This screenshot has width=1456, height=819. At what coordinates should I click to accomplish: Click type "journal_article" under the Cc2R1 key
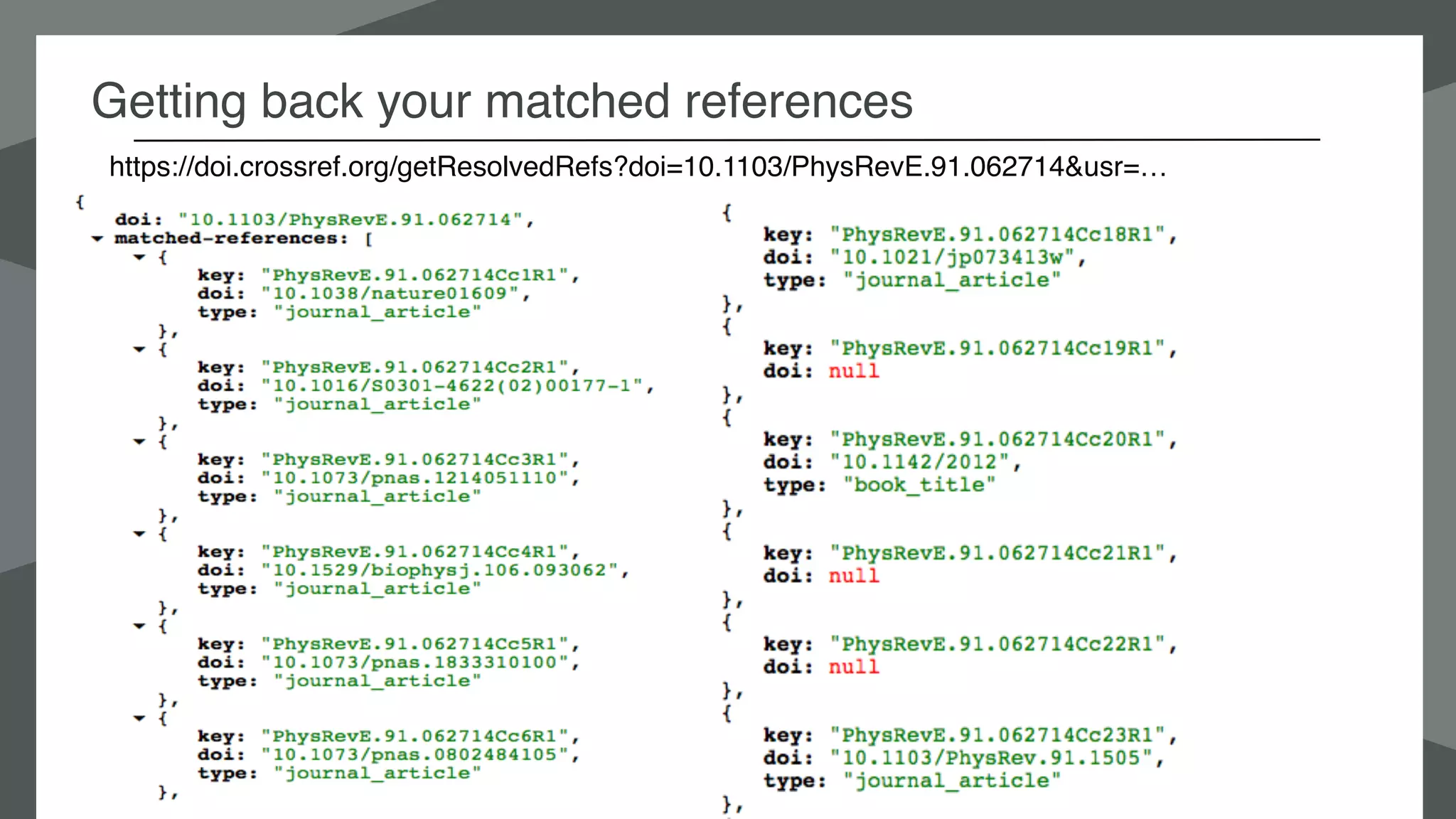[378, 405]
